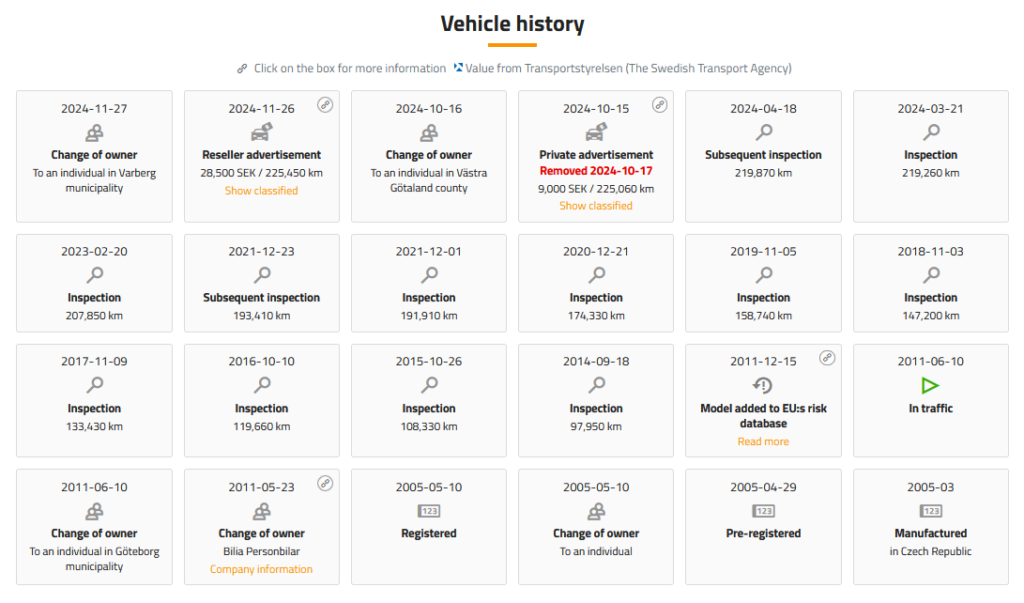Open the Pre-registered 2005-04-29 card

pos(763,526)
